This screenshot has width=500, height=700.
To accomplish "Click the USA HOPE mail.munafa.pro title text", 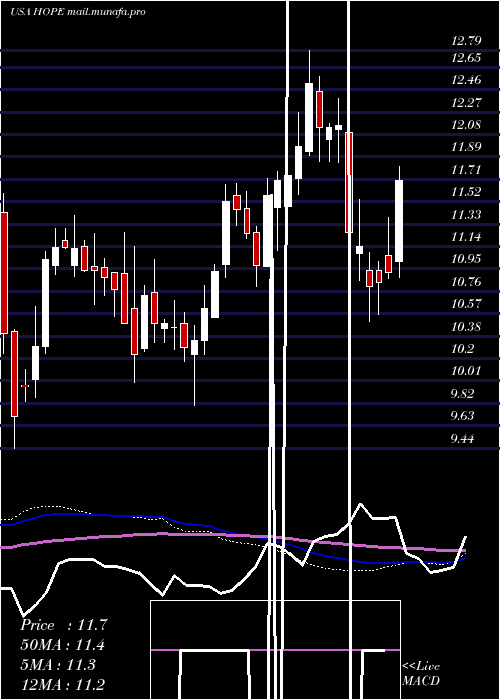I will [x=78, y=12].
